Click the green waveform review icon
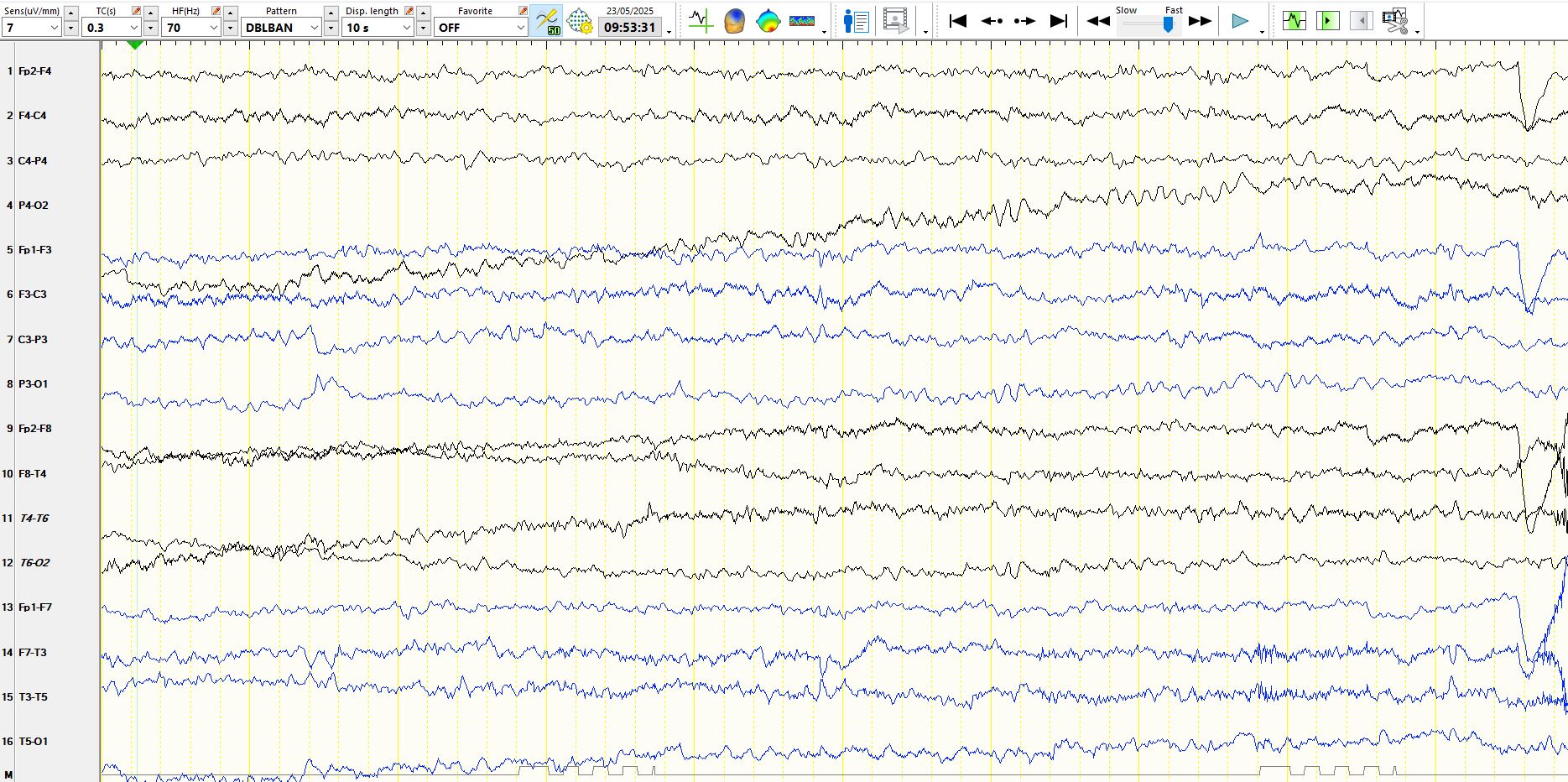The width and height of the screenshot is (1568, 782). [1295, 21]
